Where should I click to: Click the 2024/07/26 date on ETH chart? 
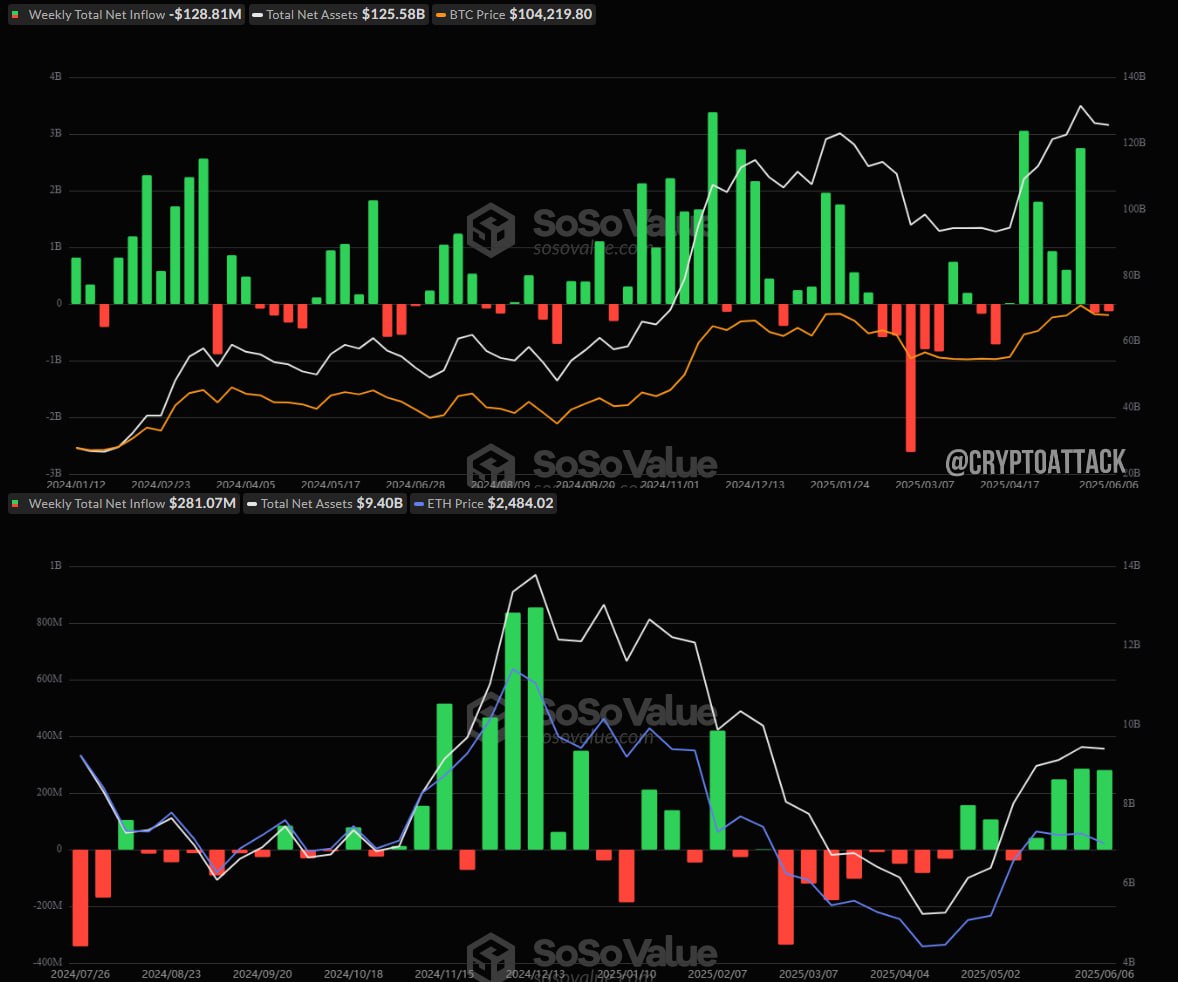[x=80, y=974]
